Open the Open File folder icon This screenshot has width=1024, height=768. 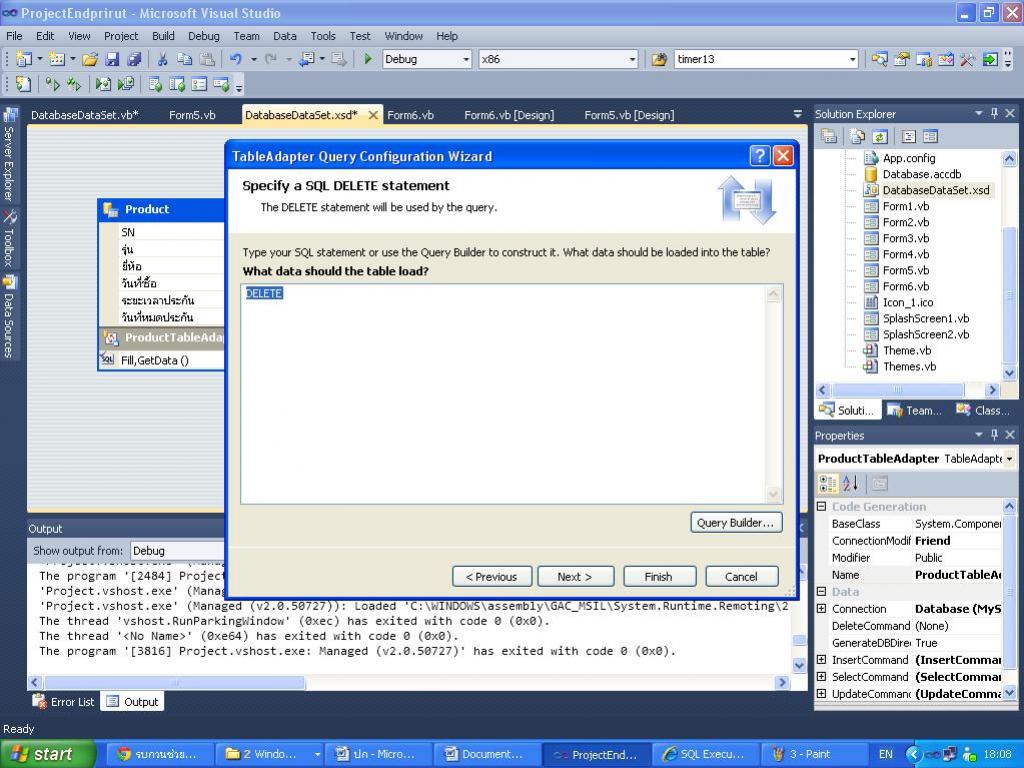coord(90,59)
